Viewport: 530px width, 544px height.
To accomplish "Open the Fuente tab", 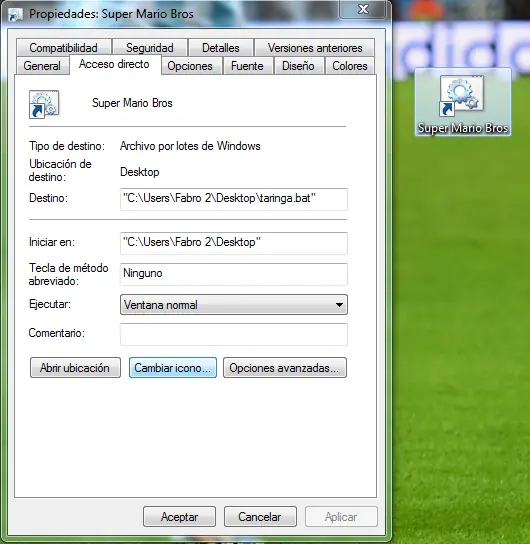I will click(247, 66).
